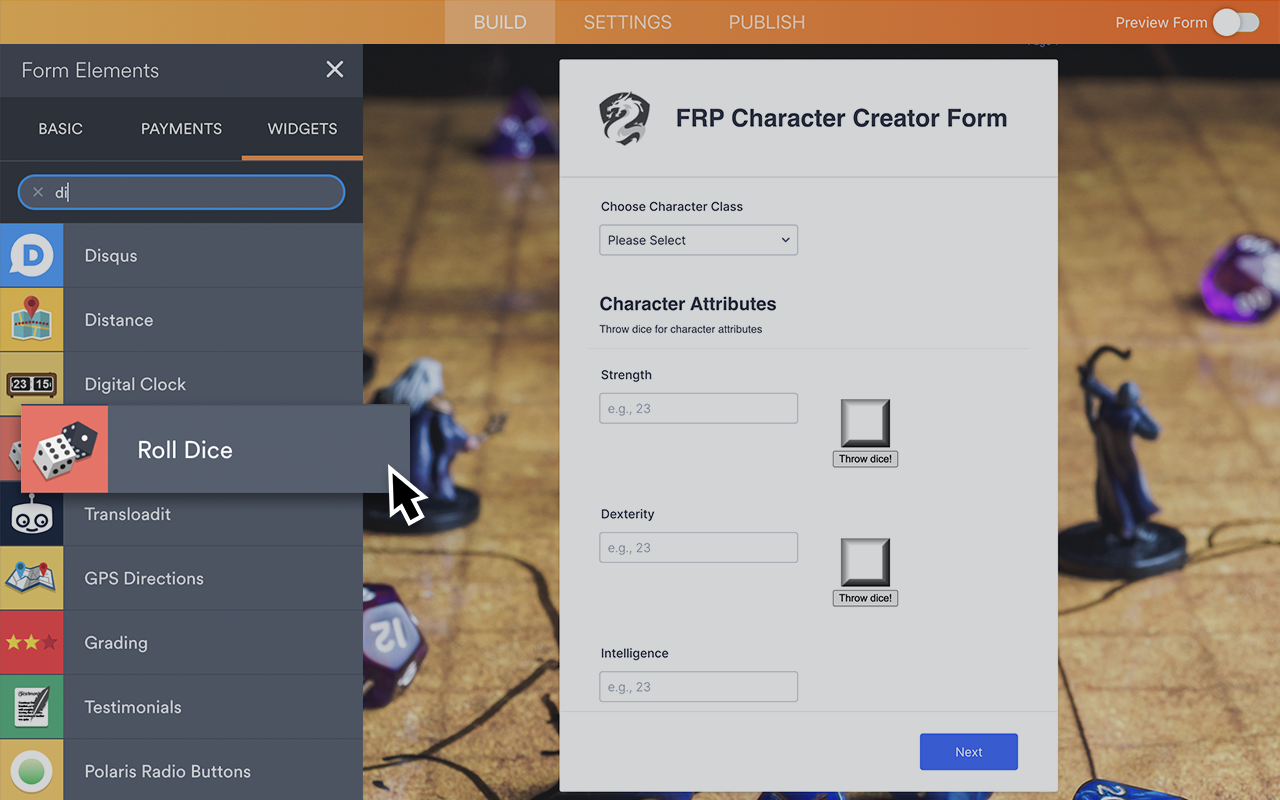
Task: Clear the widget search field text
Action: pos(38,192)
